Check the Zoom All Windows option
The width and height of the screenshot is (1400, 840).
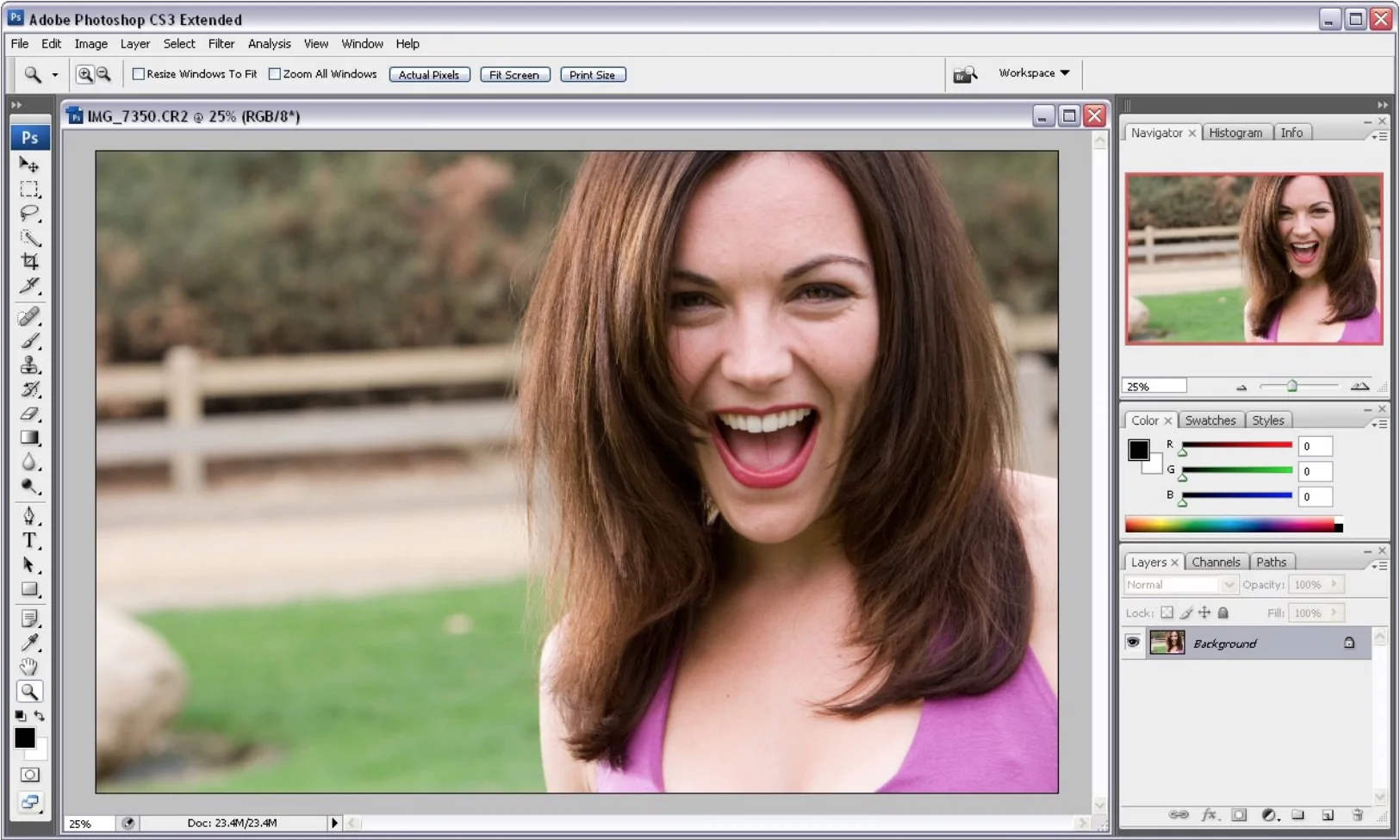click(275, 74)
